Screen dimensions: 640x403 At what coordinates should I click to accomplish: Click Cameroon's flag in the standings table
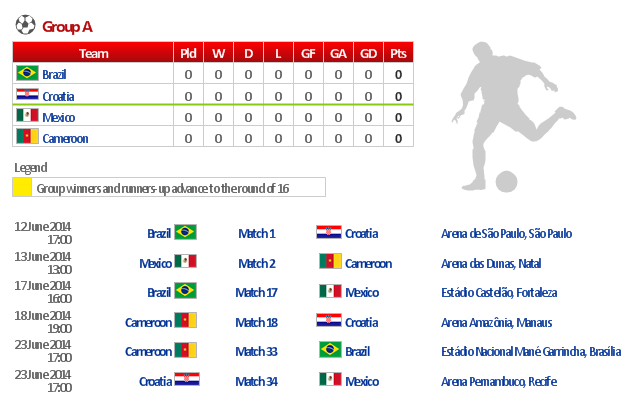tap(27, 138)
